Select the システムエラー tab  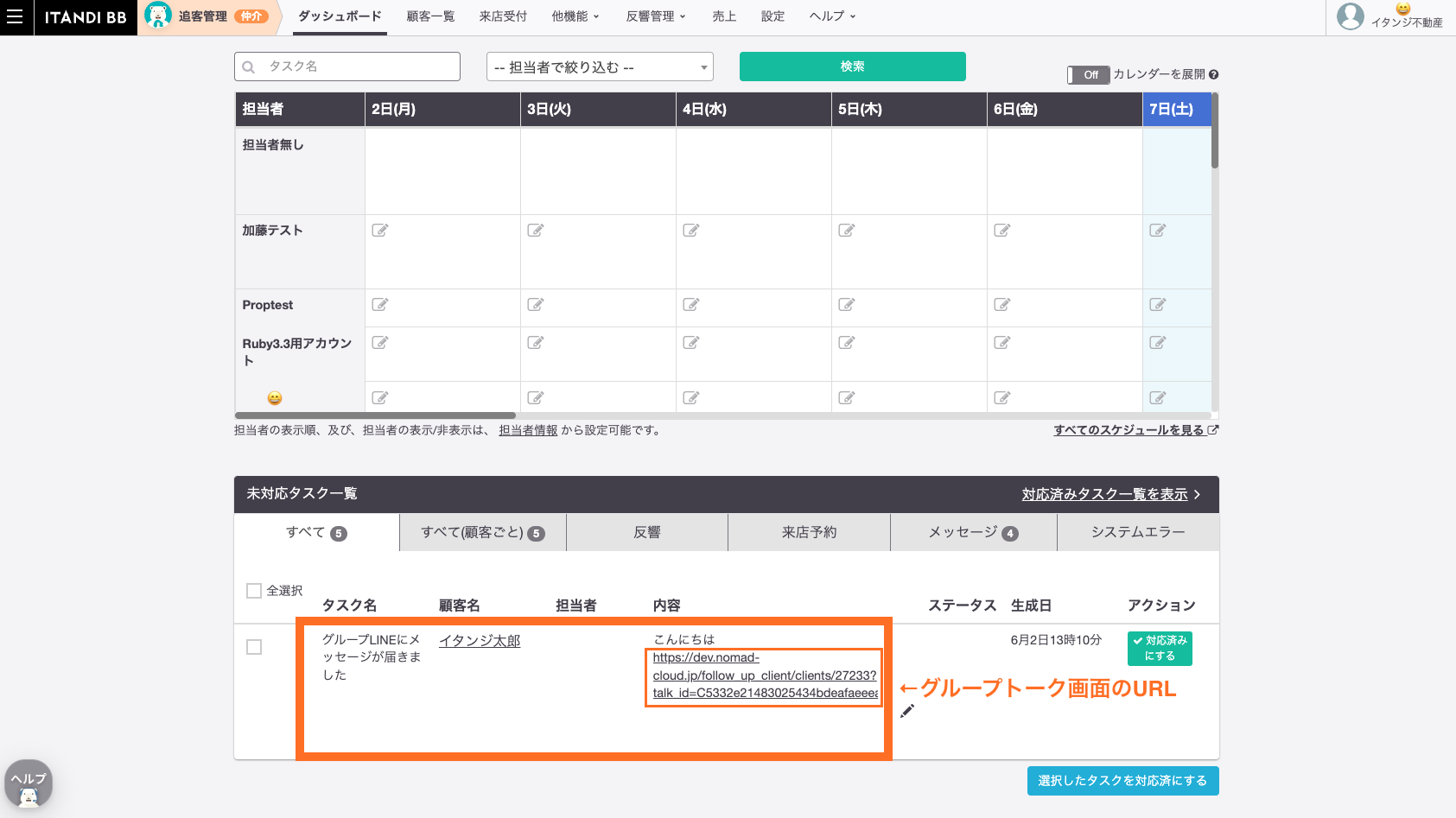pos(1138,532)
